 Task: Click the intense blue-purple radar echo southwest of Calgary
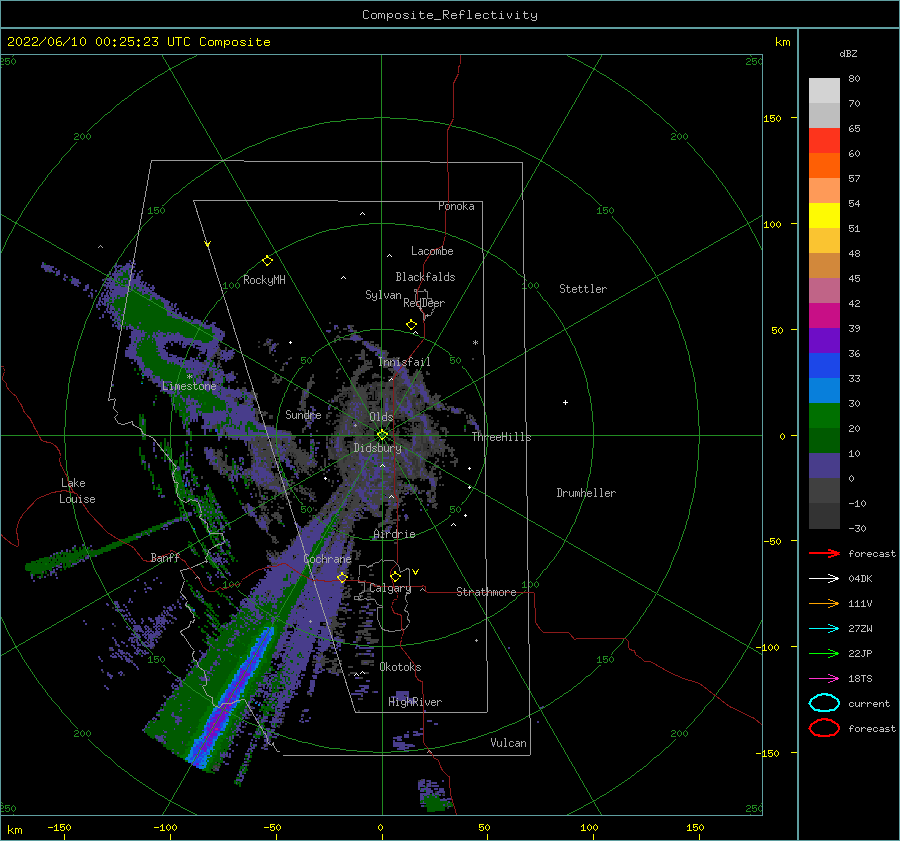tap(232, 697)
